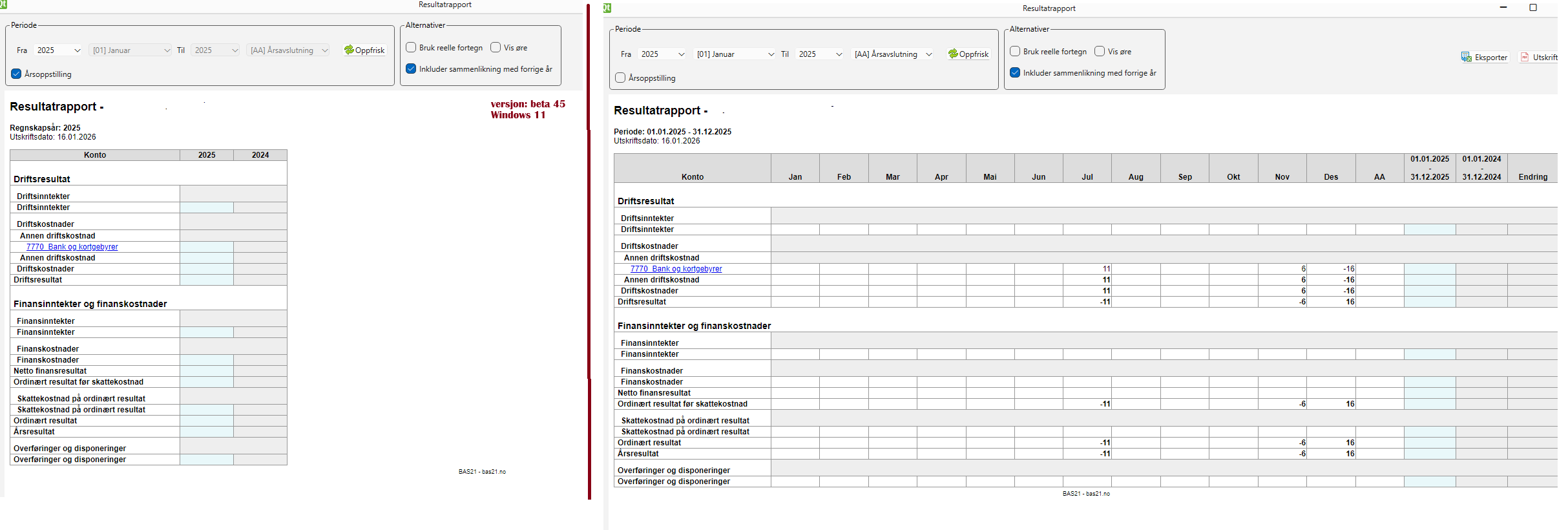
Task: Enable Årsoppstilling in right window
Action: click(620, 78)
